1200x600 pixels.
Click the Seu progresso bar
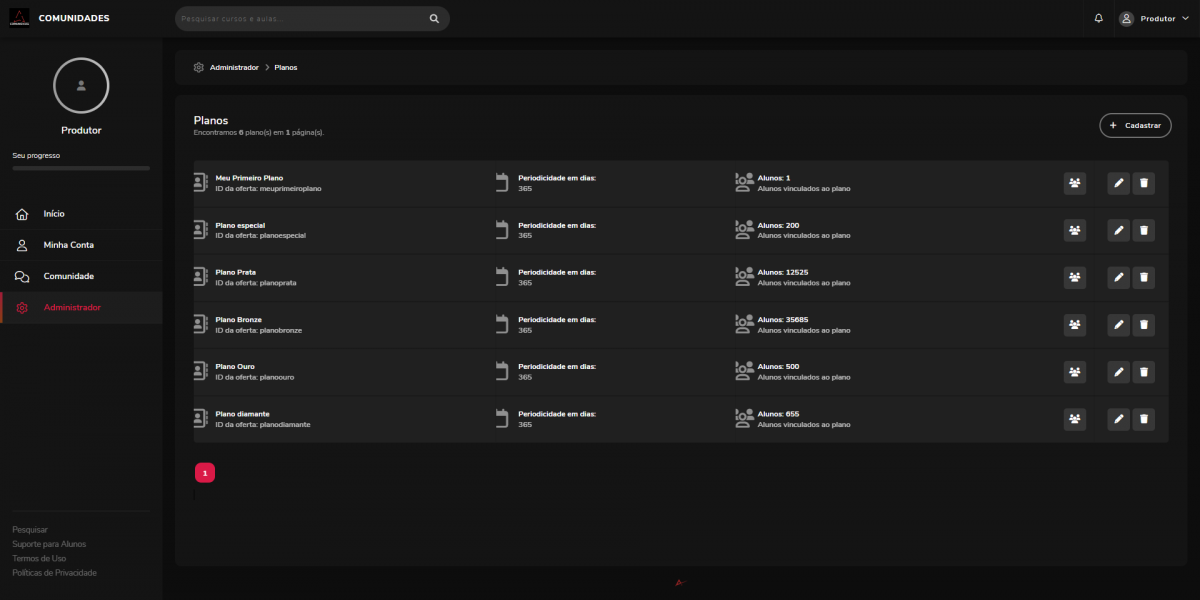point(81,168)
